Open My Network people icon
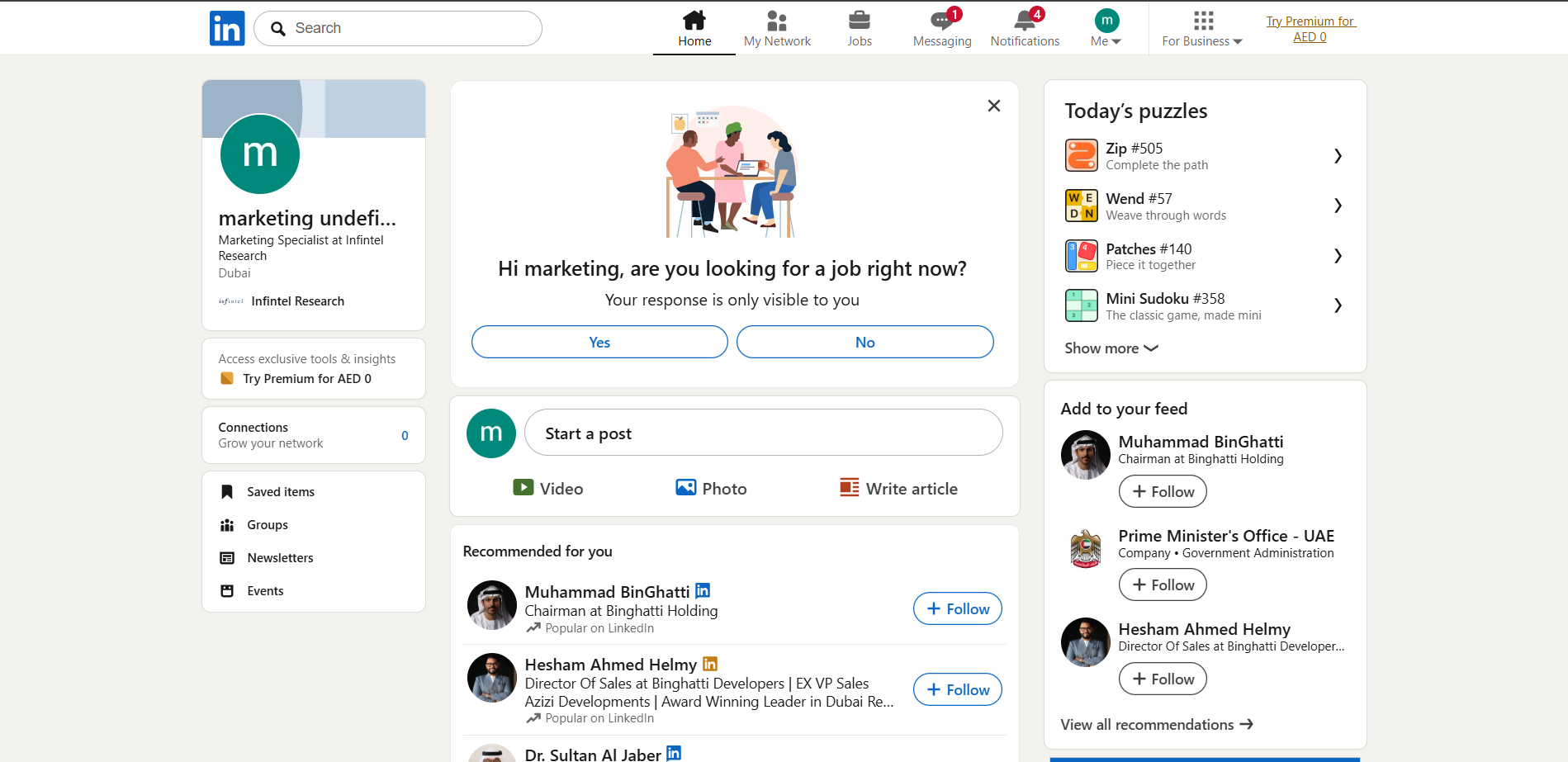This screenshot has height=762, width=1568. tap(777, 20)
